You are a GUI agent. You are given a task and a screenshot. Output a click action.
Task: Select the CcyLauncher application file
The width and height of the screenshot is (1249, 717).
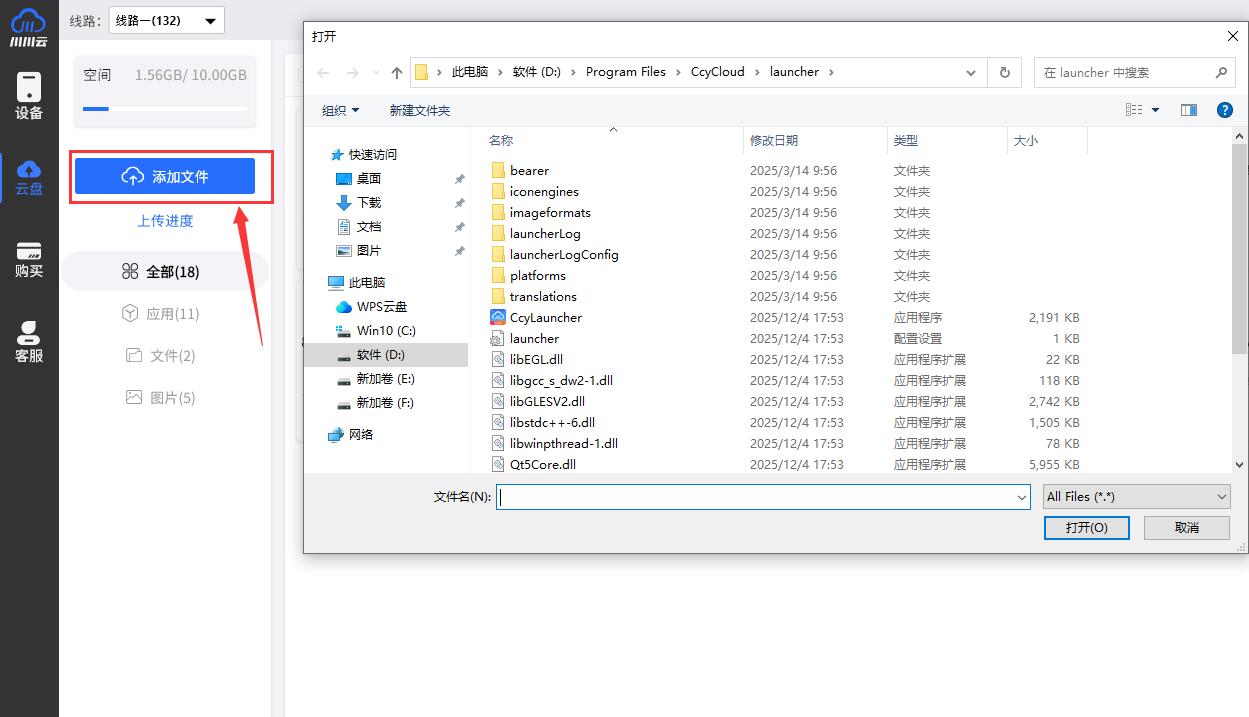(545, 318)
